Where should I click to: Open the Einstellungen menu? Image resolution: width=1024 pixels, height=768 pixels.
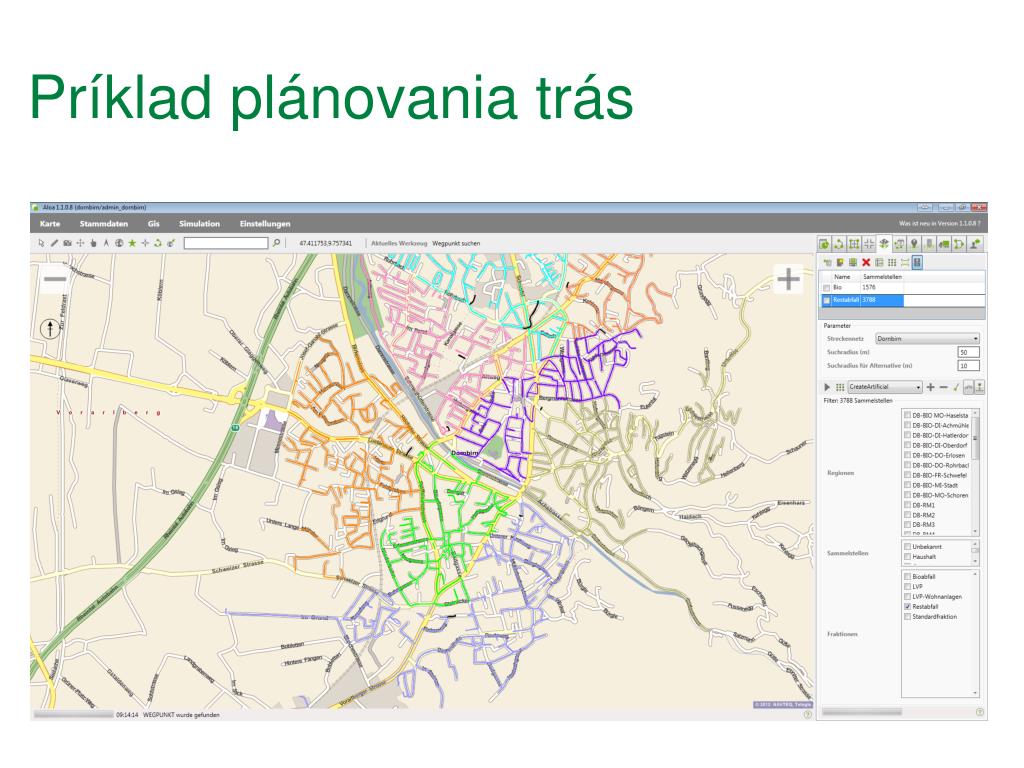pos(264,223)
